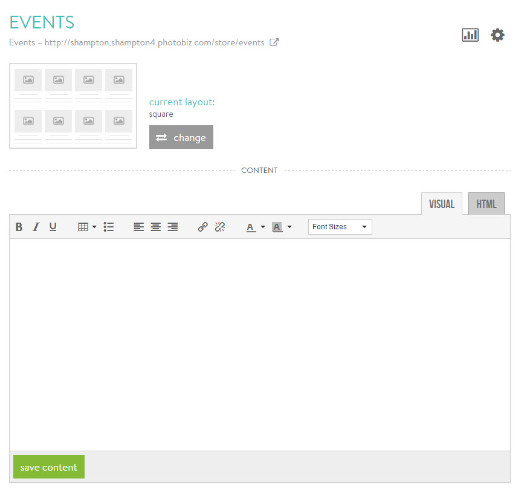Save with the save content button
Image resolution: width=530 pixels, height=490 pixels.
click(49, 467)
